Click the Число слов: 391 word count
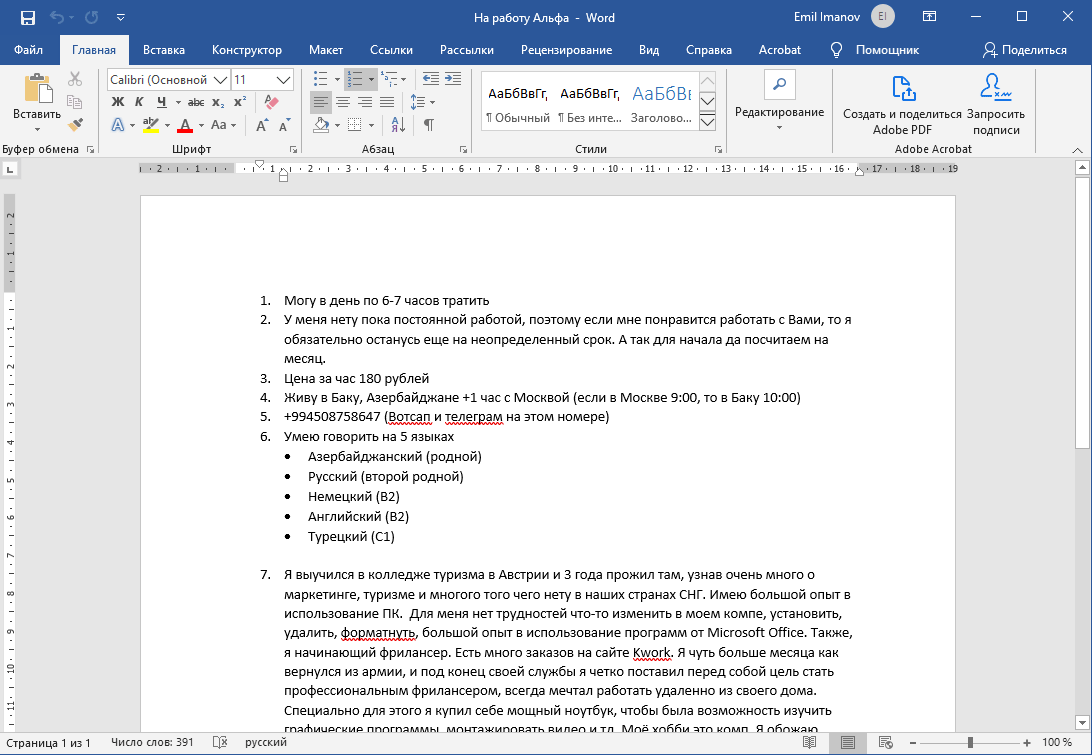The image size is (1092, 755). [152, 743]
